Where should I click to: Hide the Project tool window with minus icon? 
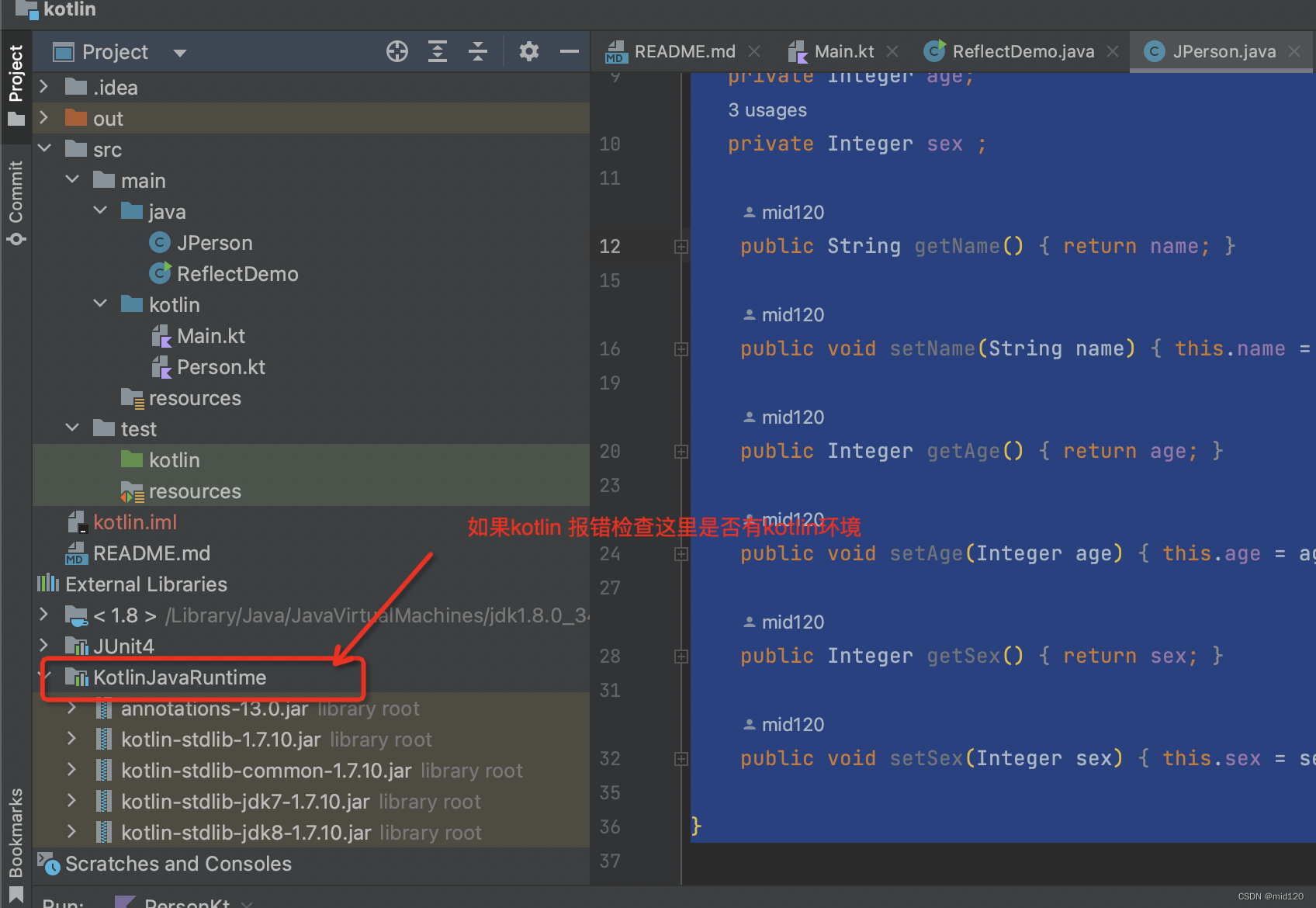pos(570,52)
